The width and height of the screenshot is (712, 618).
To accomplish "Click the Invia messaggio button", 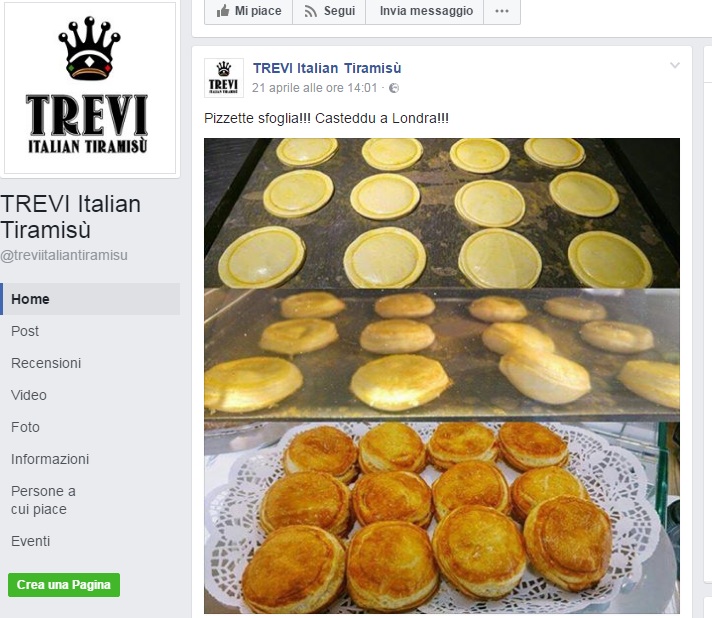I will [426, 11].
